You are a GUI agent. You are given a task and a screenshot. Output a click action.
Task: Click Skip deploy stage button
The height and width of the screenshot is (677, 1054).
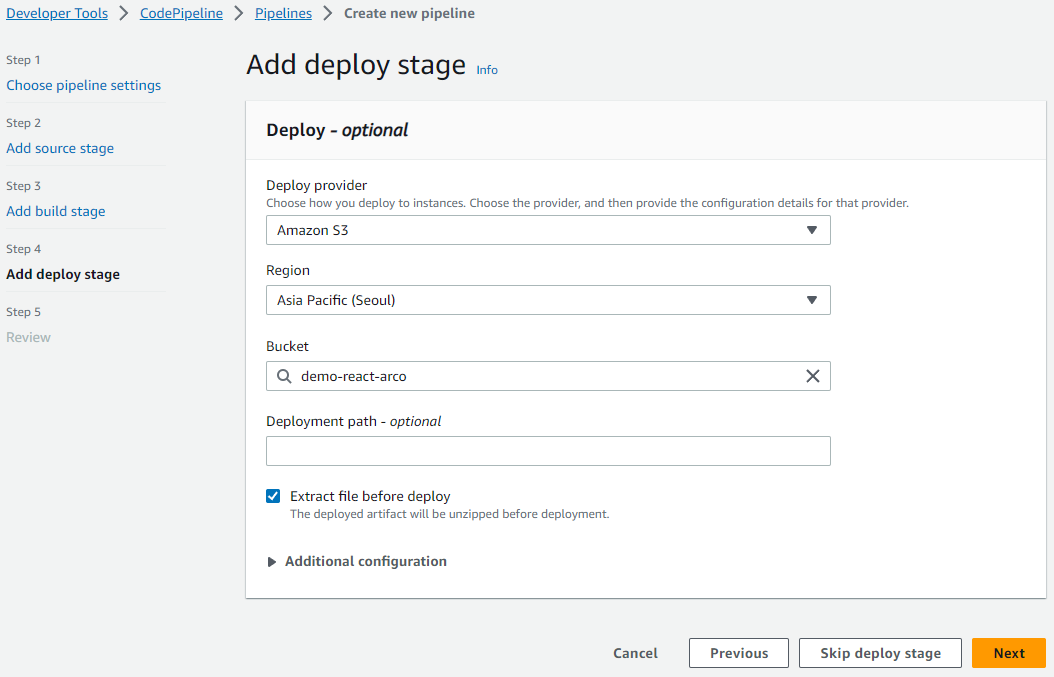click(880, 653)
